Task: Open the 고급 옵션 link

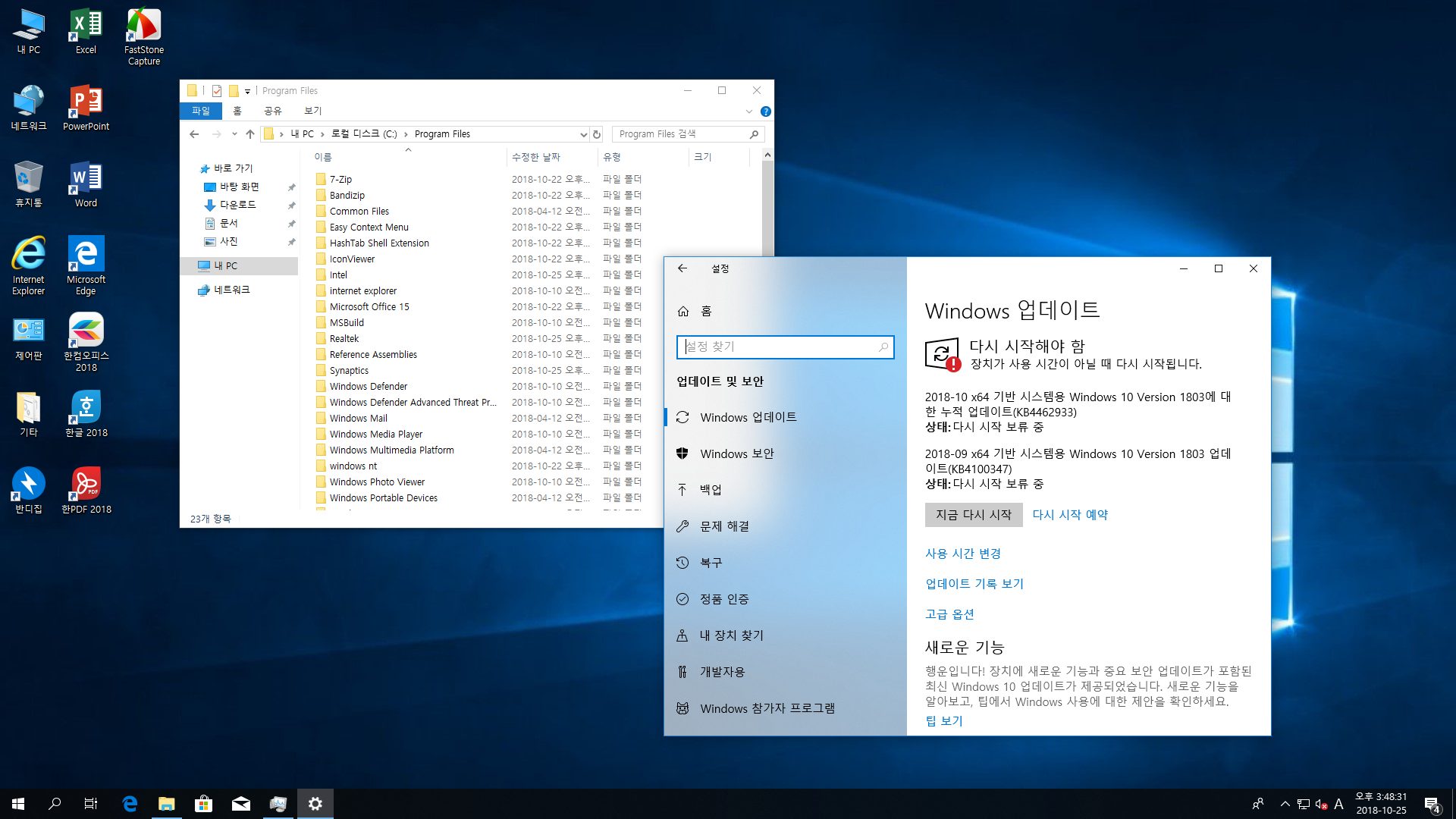Action: 949,614
